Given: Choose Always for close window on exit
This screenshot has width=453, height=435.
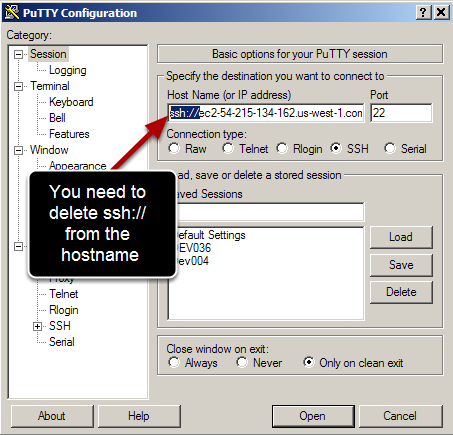Looking at the screenshot, I should coord(174,362).
